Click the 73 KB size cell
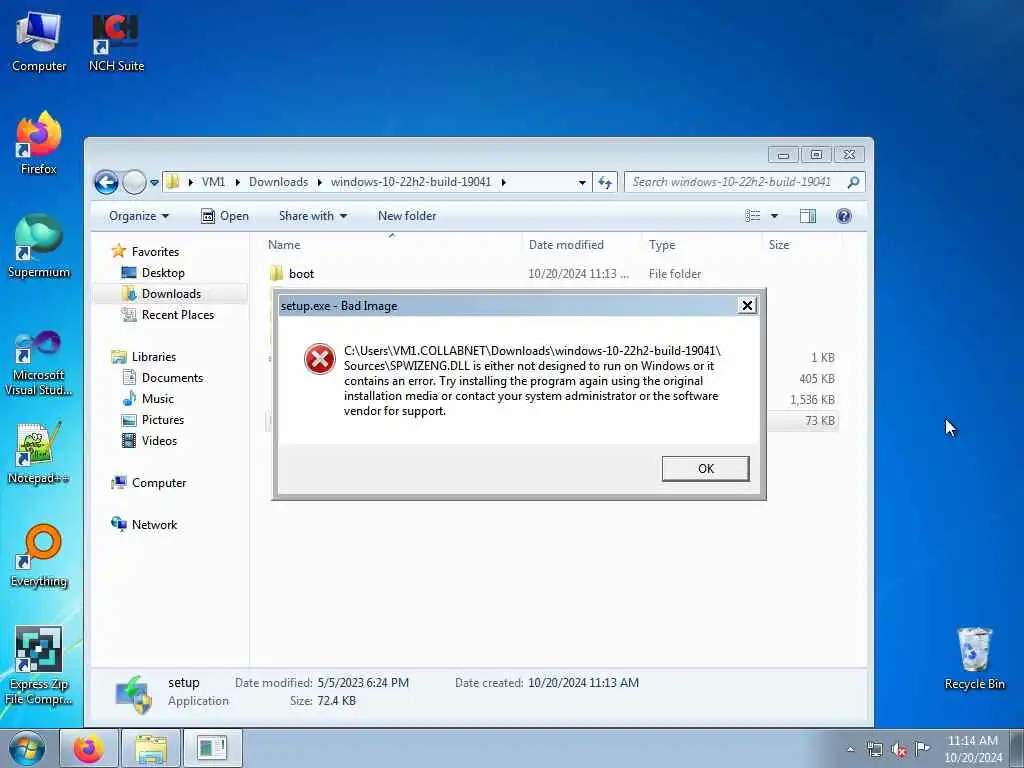Screen dimensions: 1024x768 point(819,421)
